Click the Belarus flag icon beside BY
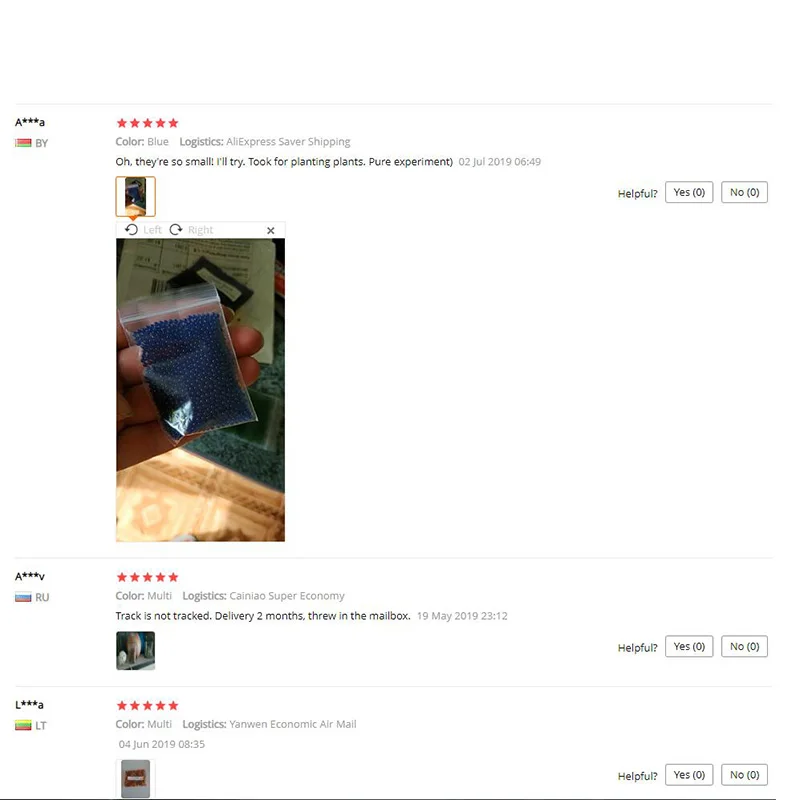Image resolution: width=800 pixels, height=800 pixels. point(23,143)
